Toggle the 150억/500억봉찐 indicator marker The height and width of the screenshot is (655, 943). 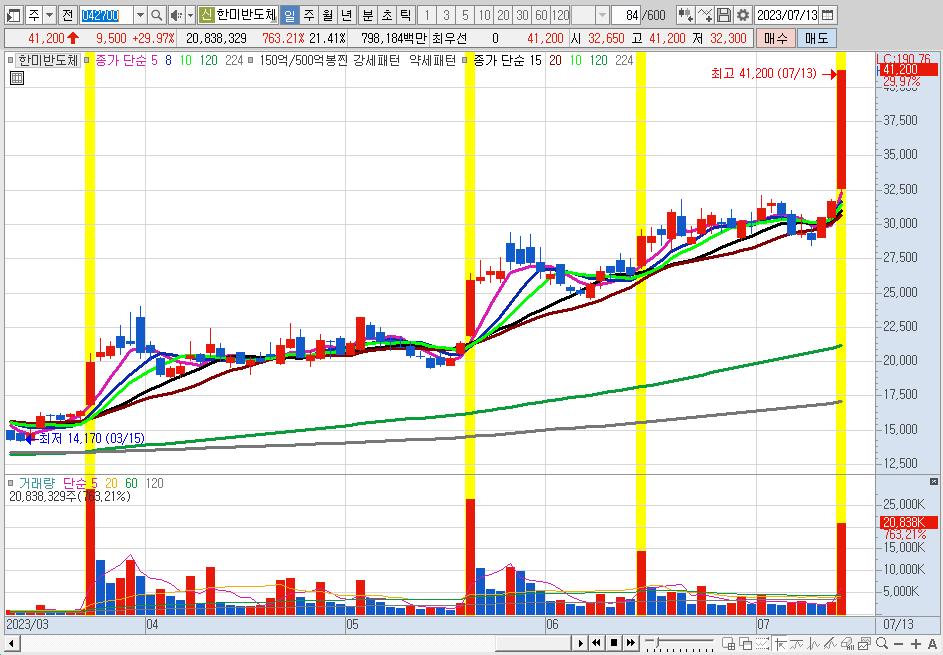tap(251, 60)
